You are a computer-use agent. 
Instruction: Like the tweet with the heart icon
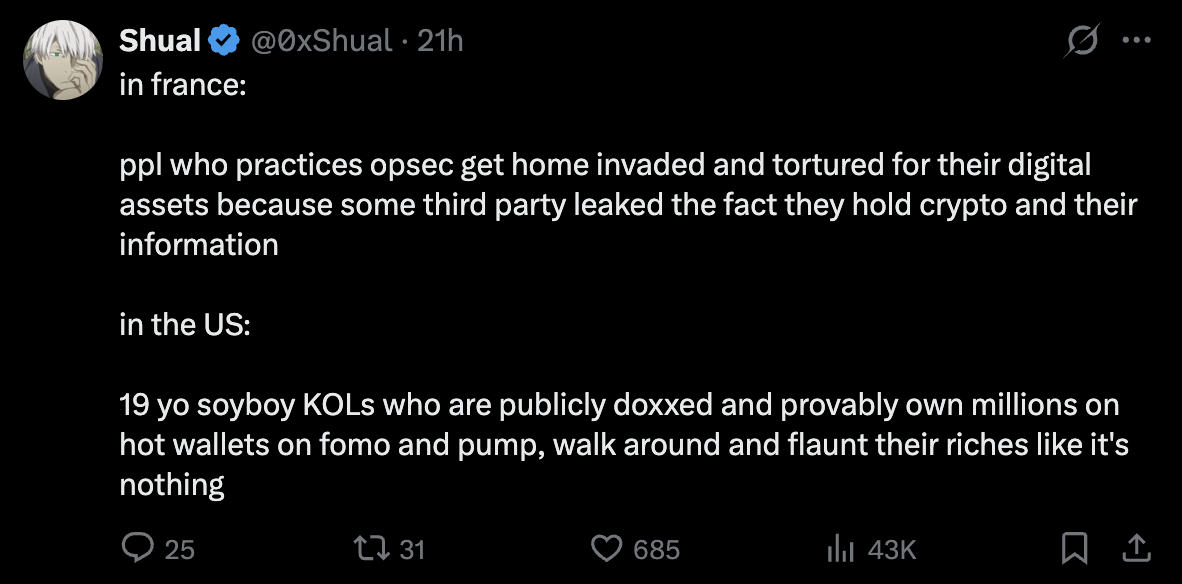[x=606, y=549]
